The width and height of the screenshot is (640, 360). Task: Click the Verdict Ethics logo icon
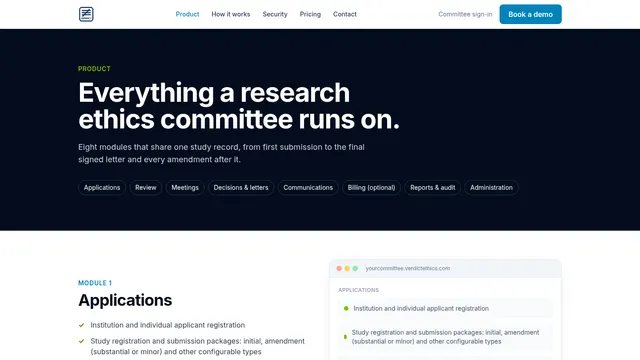[x=86, y=14]
